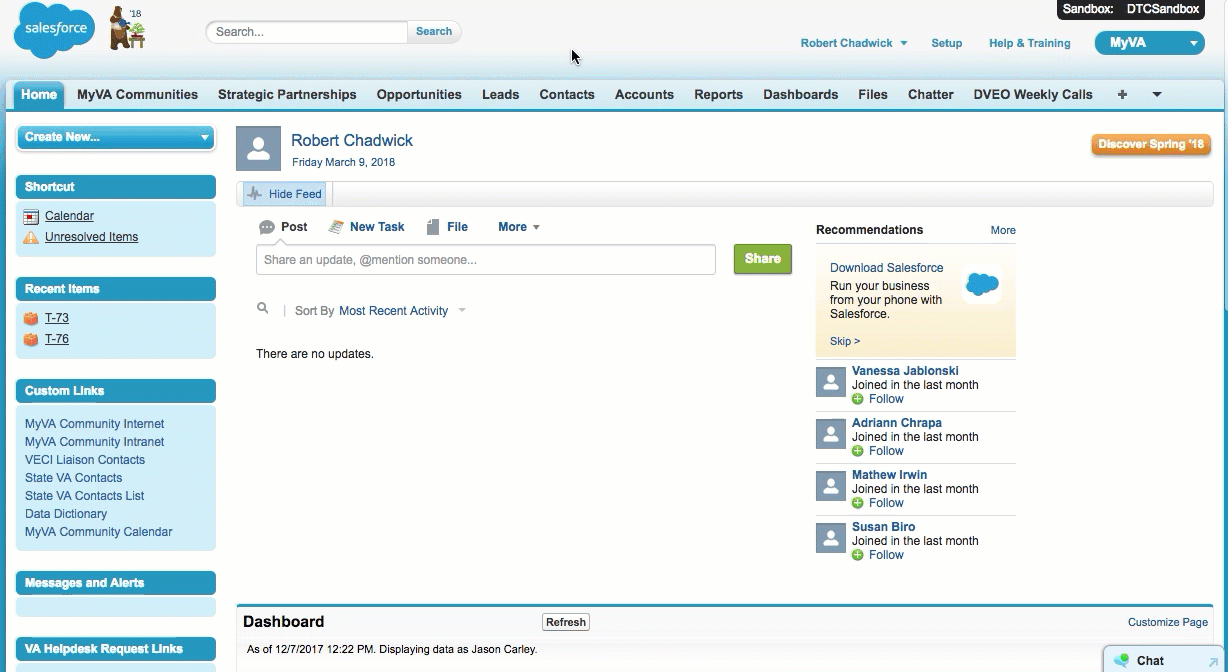
Task: Open the State VA Contacts List link
Action: (x=85, y=496)
